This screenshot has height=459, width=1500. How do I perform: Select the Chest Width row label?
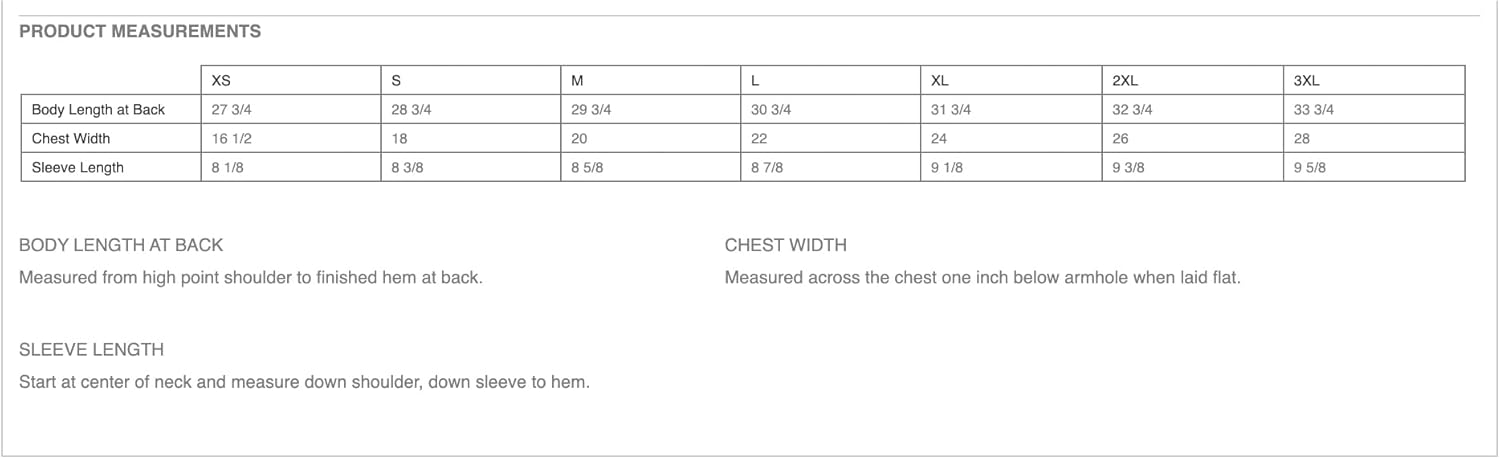(71, 139)
